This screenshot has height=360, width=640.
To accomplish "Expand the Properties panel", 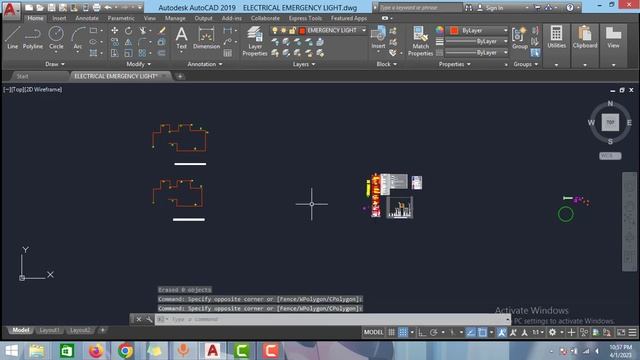I will (x=454, y=64).
